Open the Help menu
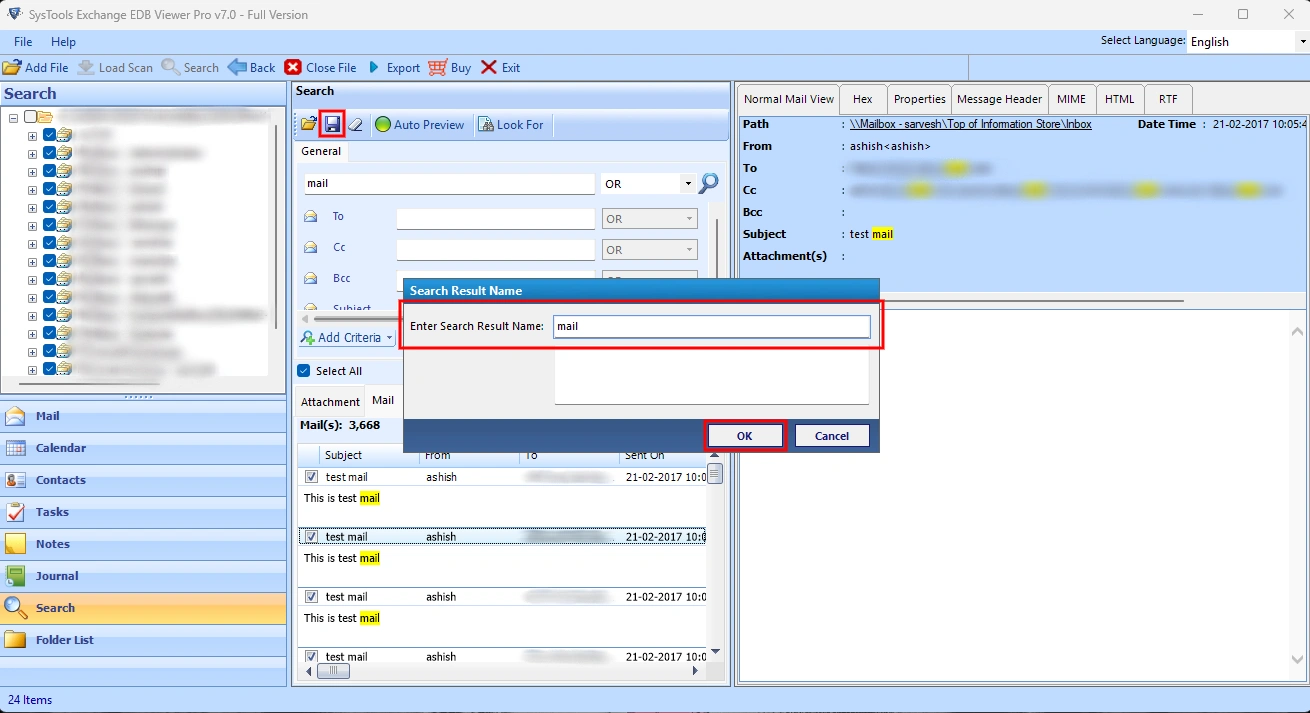 (x=63, y=42)
